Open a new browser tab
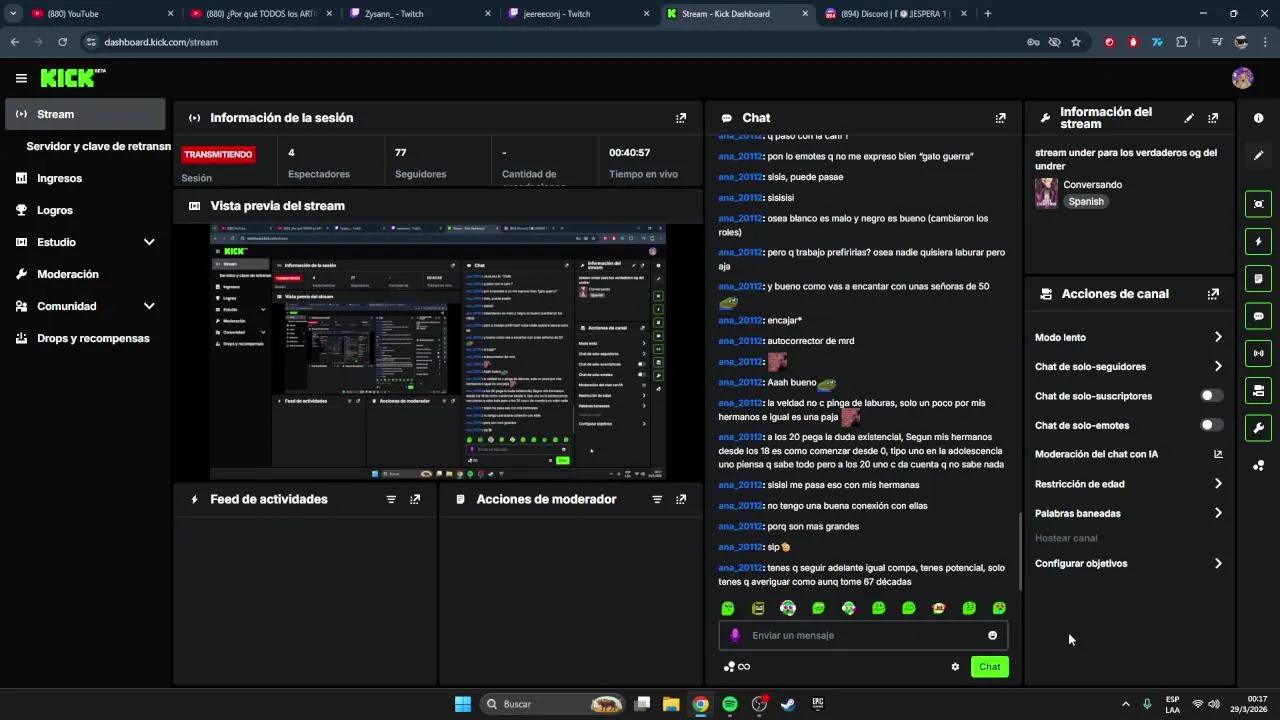Screen dimensions: 1280x720 tap(988, 14)
